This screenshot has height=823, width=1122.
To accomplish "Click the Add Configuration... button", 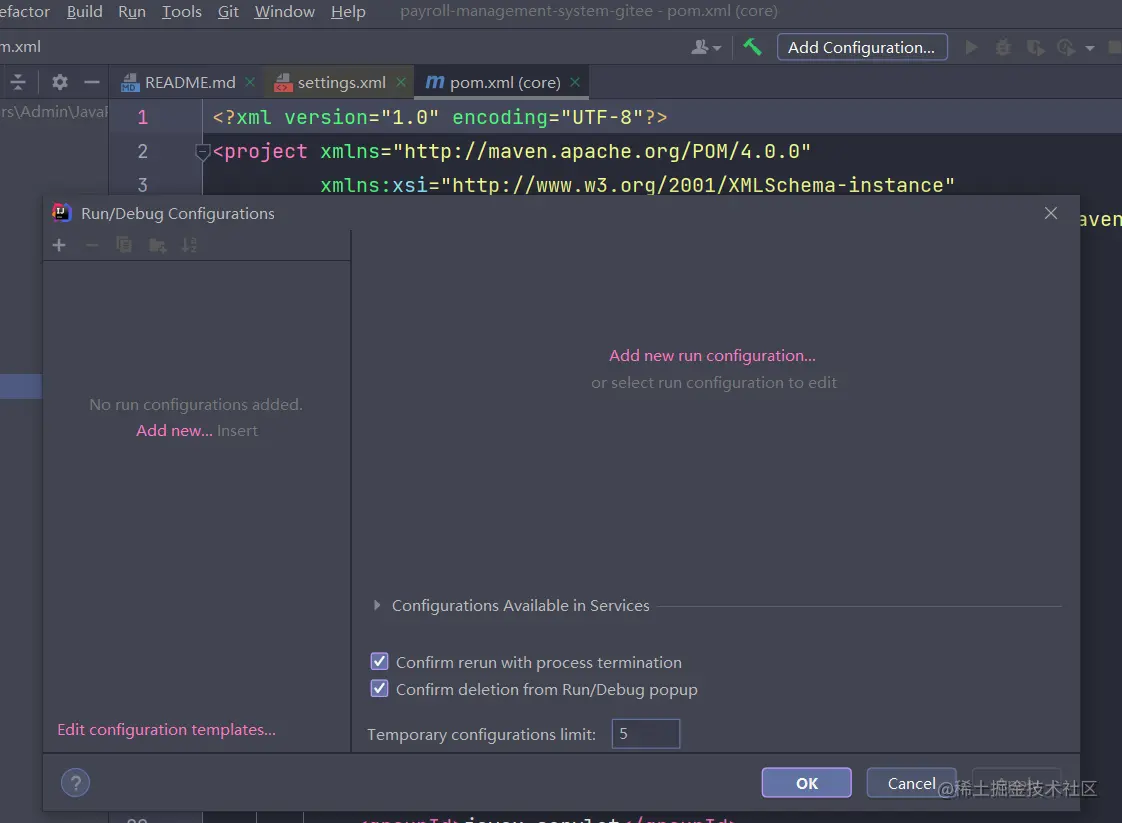I will (x=862, y=47).
